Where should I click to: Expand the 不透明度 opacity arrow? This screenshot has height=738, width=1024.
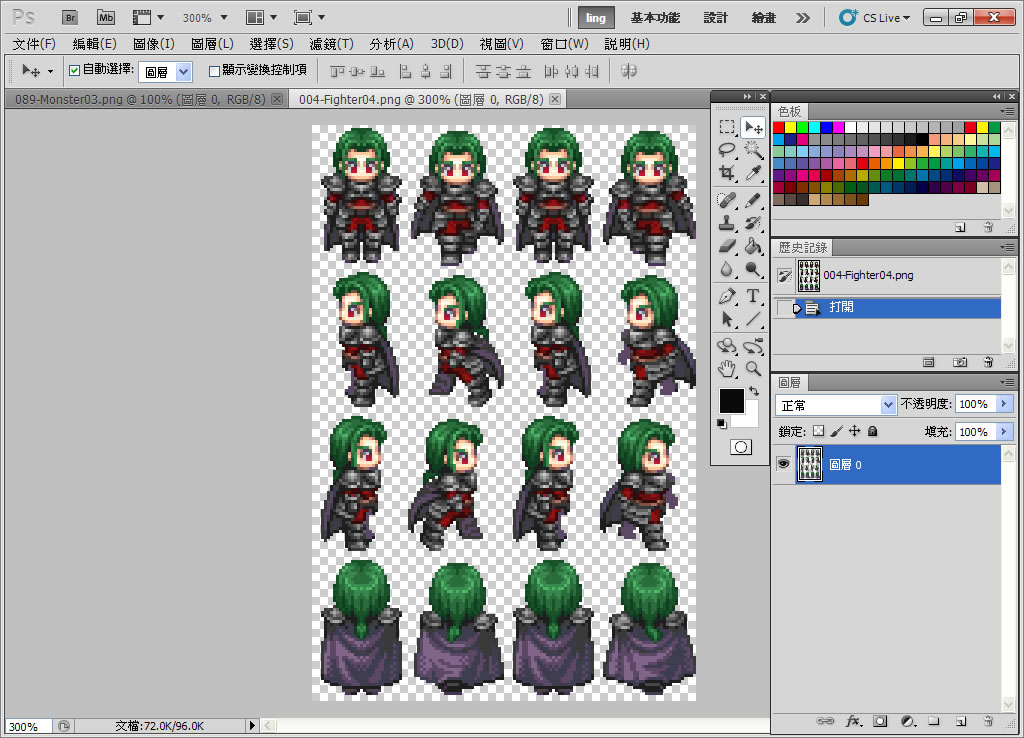click(x=1004, y=404)
